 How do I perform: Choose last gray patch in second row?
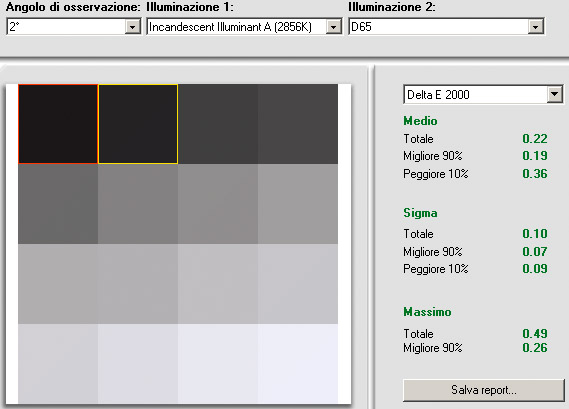[298, 204]
